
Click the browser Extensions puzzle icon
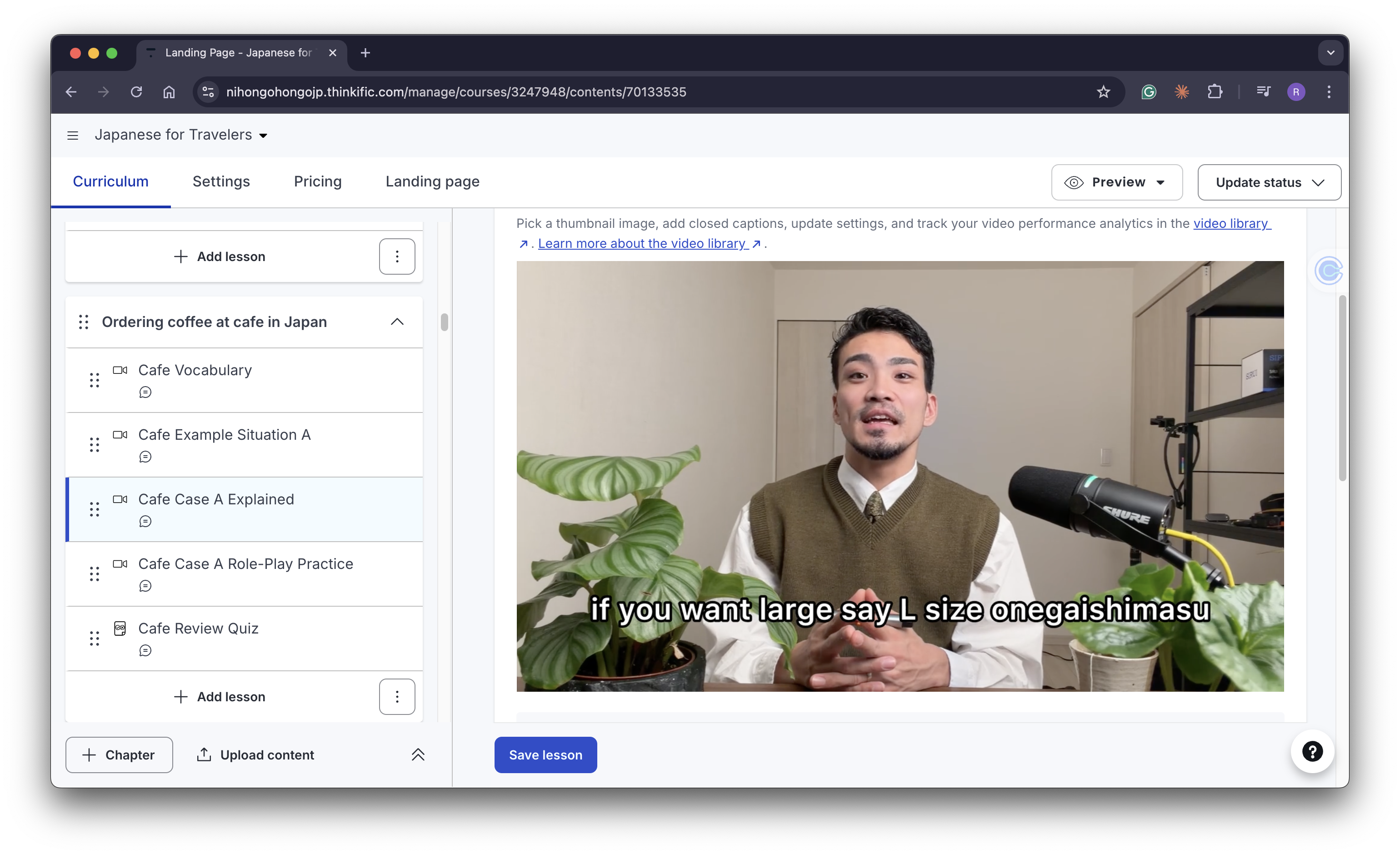click(1215, 91)
